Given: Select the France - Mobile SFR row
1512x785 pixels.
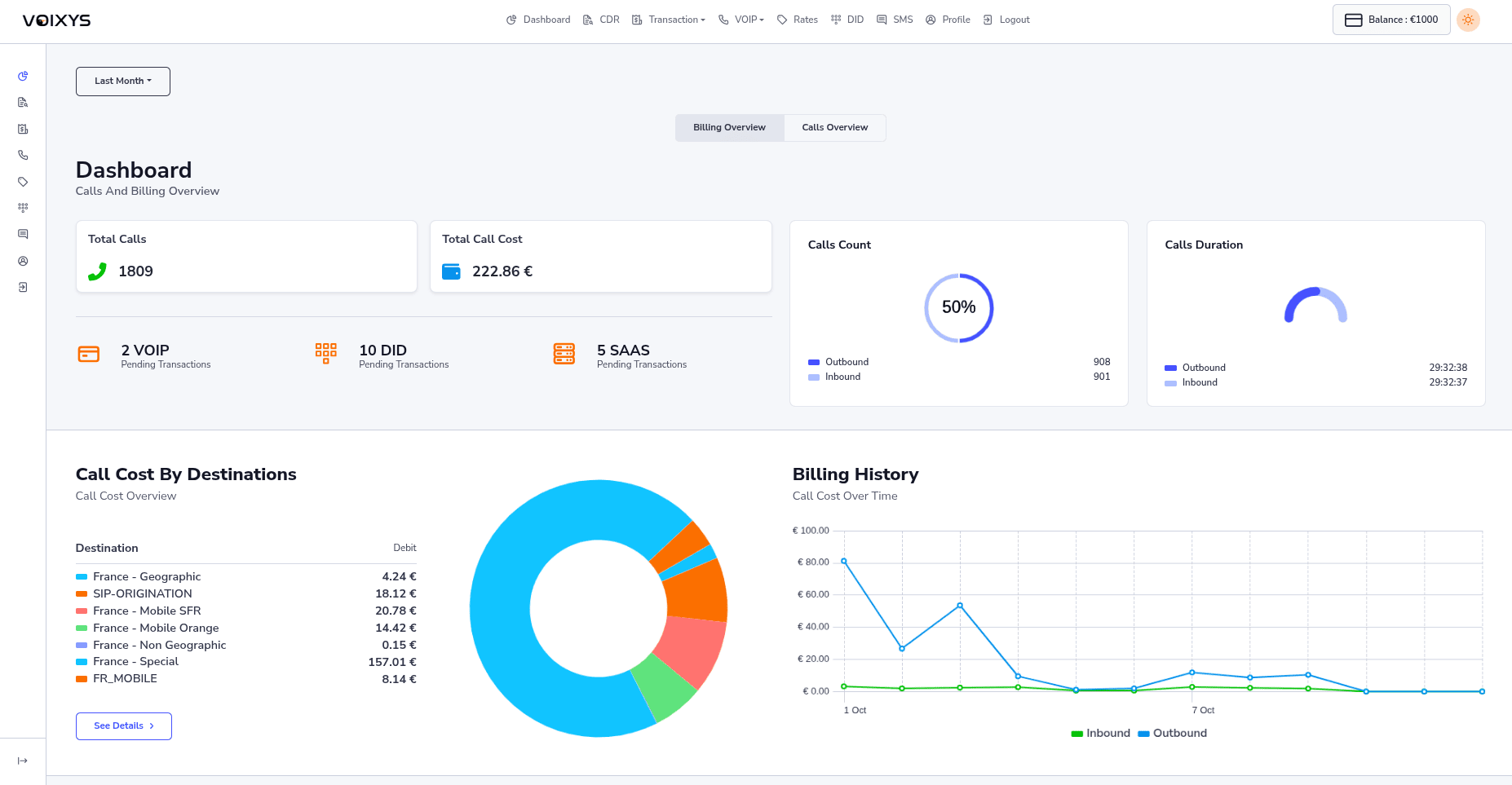Looking at the screenshot, I should tap(246, 611).
